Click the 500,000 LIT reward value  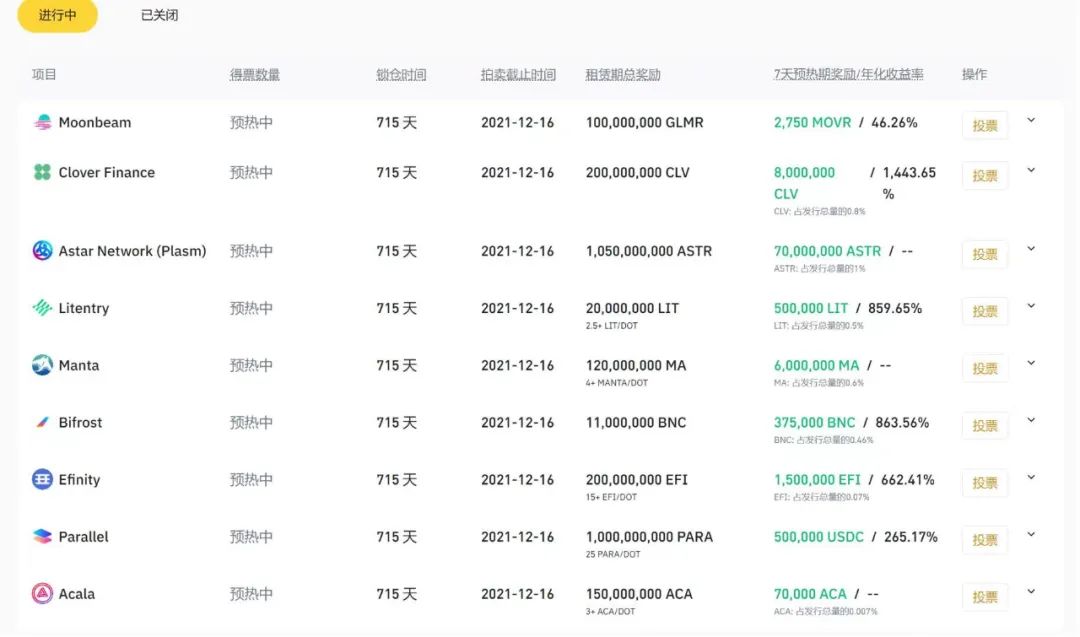point(811,309)
